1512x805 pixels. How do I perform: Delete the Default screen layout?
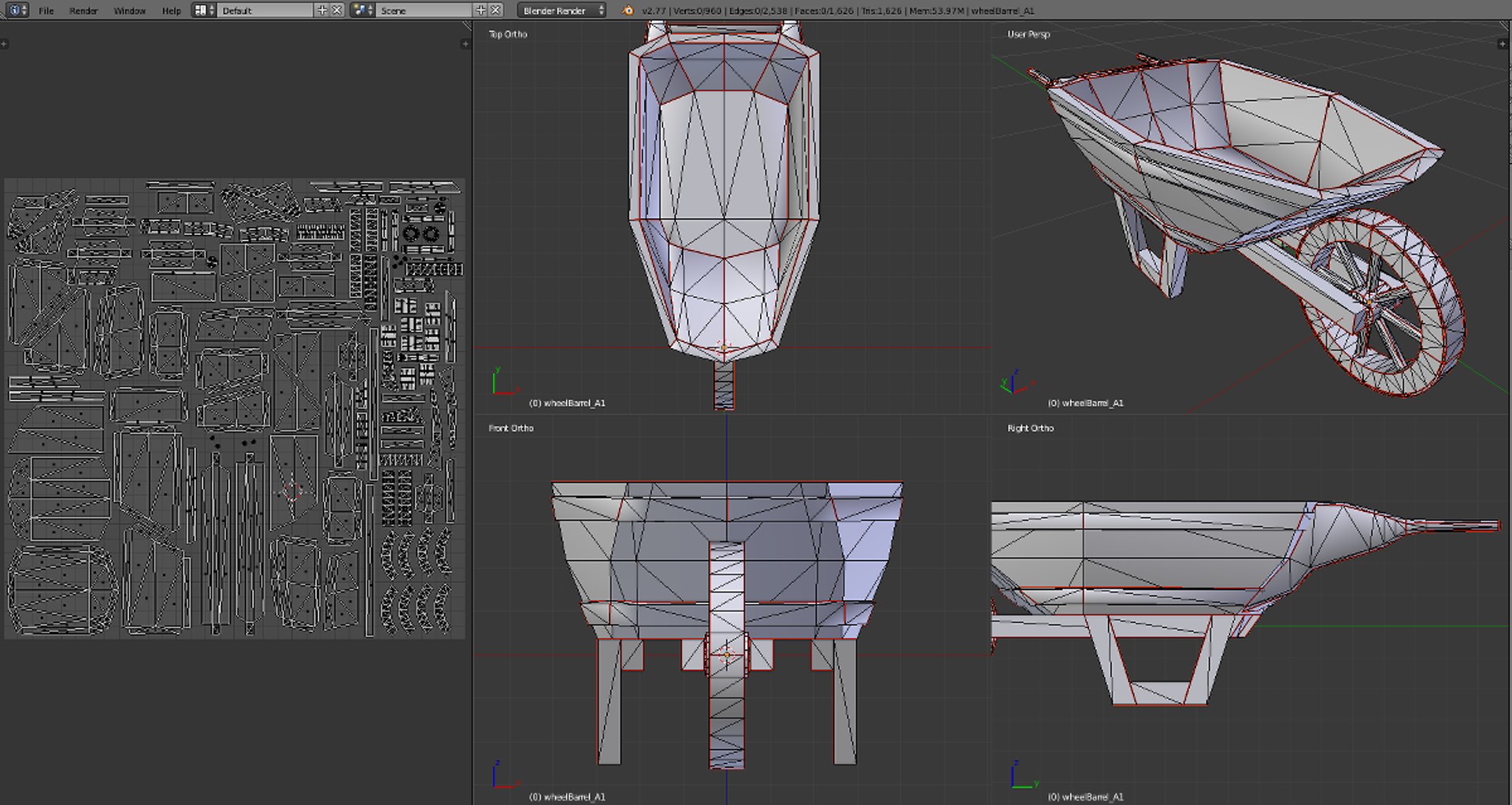[337, 10]
